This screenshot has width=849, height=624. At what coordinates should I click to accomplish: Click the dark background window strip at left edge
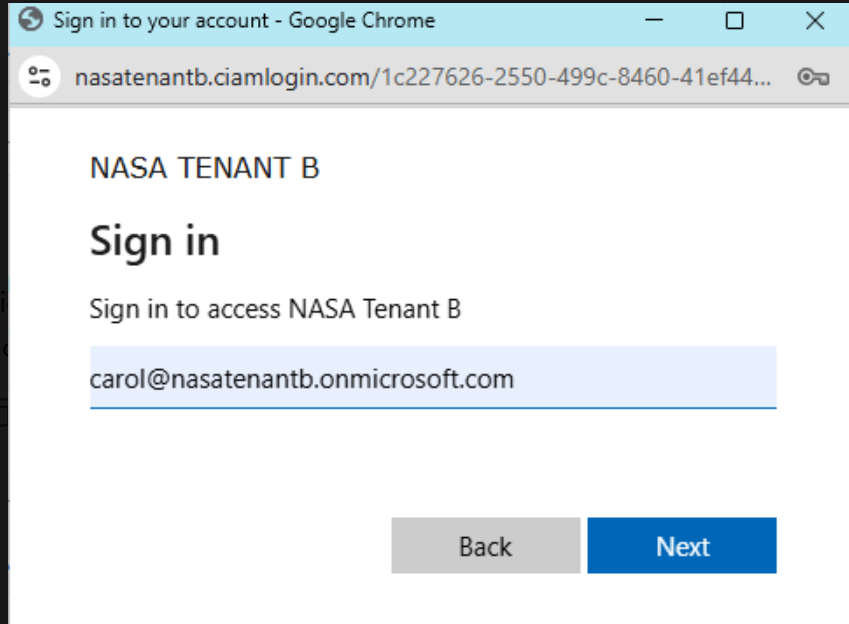4,325
